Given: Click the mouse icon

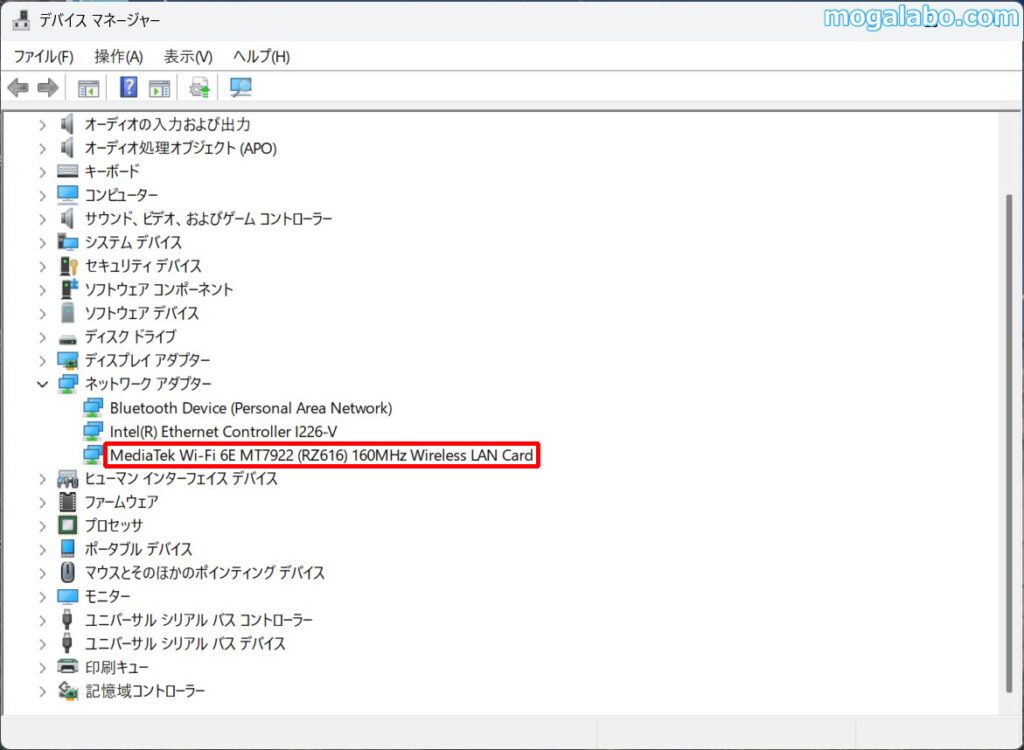Looking at the screenshot, I should pos(67,573).
